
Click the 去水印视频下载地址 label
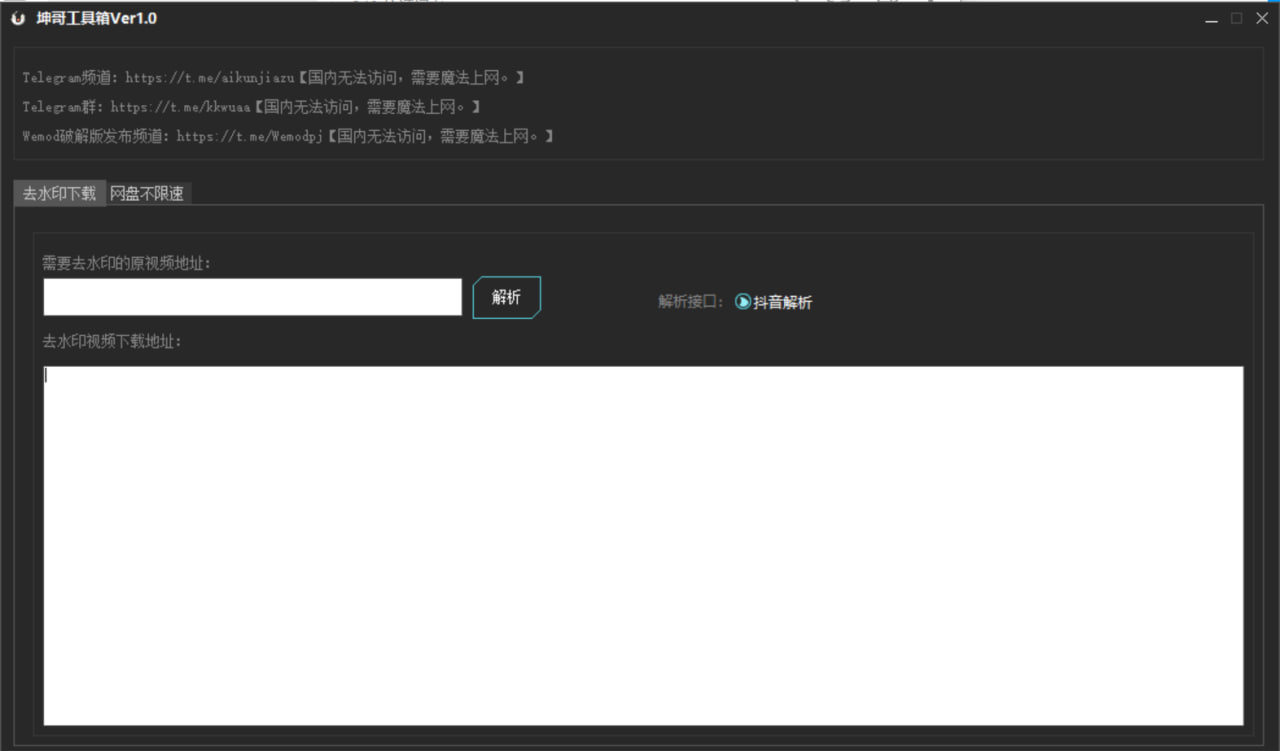[x=111, y=341]
